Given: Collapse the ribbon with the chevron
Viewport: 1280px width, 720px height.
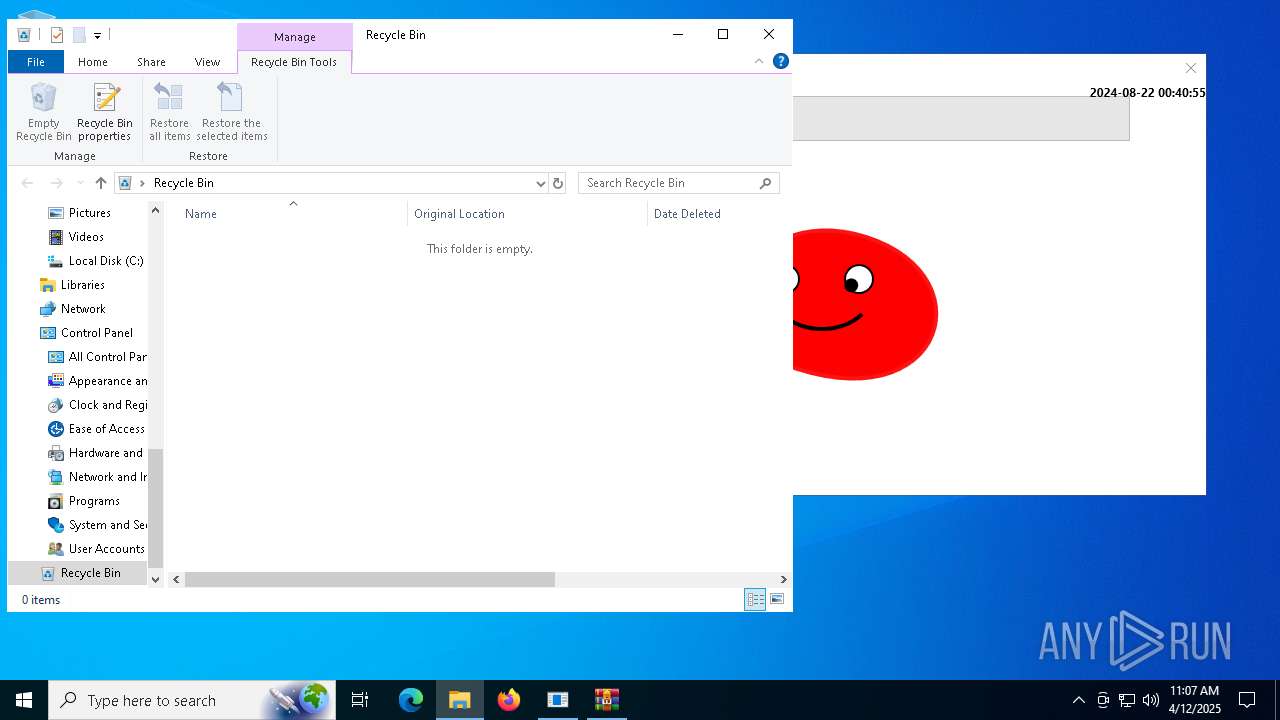Looking at the screenshot, I should point(759,61).
